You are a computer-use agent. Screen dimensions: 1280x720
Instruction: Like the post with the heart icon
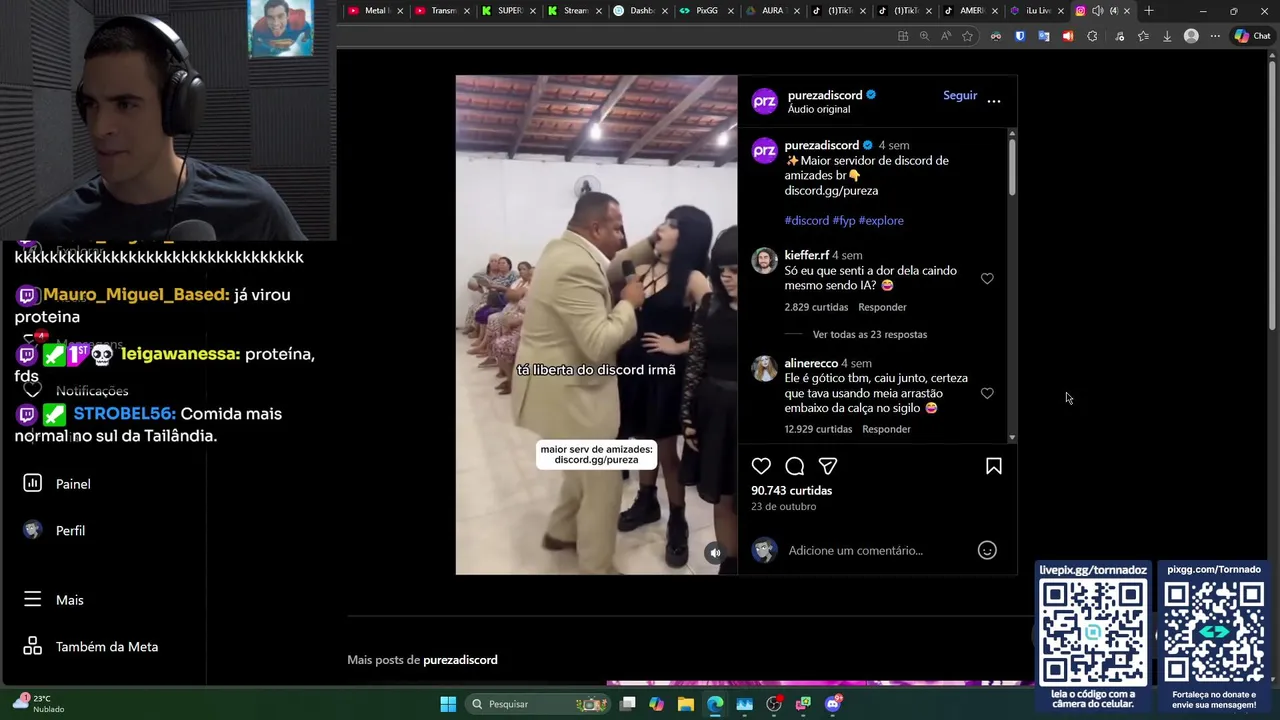[x=761, y=466]
